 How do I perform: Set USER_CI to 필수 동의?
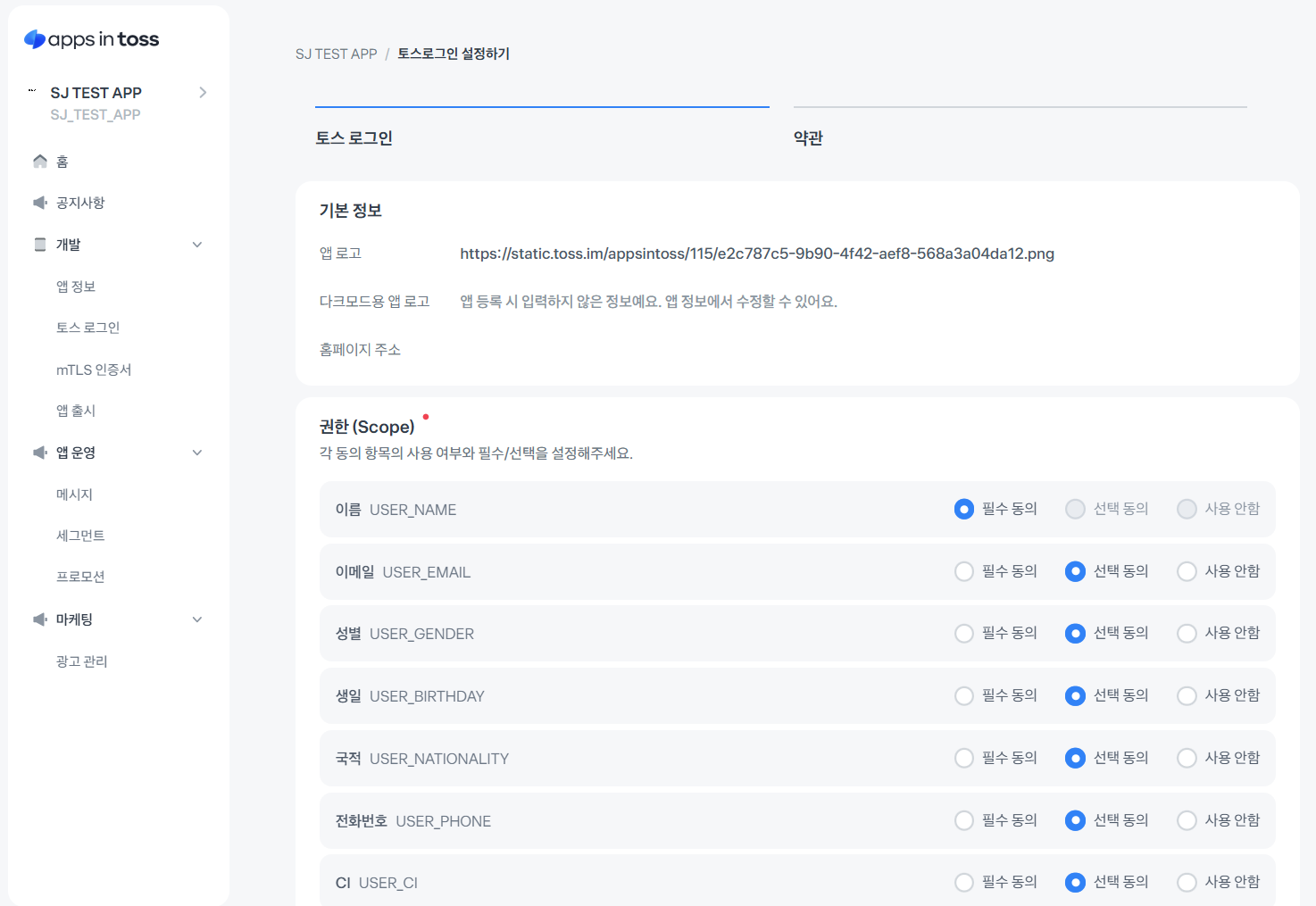964,882
